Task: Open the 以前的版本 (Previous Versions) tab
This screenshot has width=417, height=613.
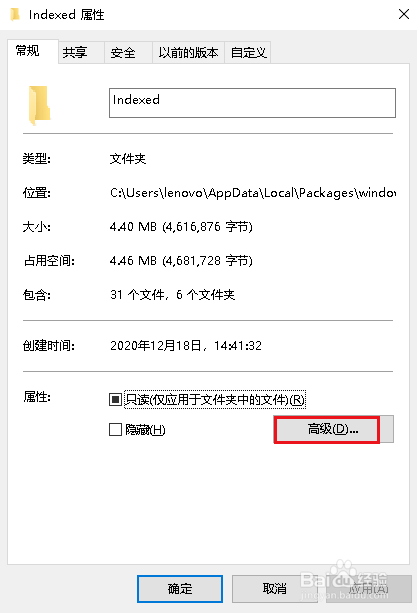Action: click(x=188, y=52)
